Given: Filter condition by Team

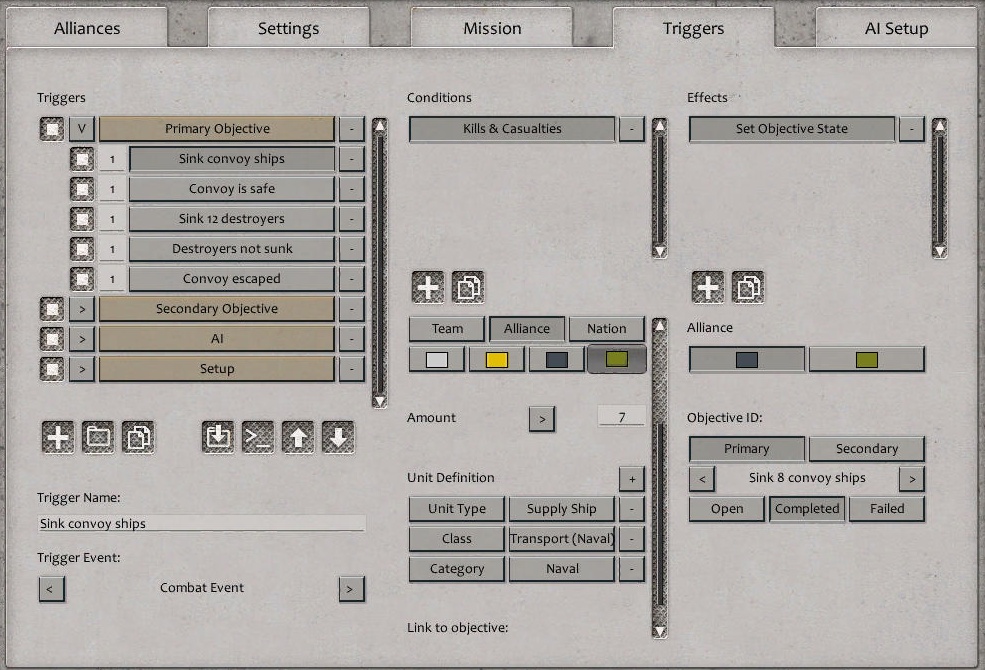Looking at the screenshot, I should point(447,329).
